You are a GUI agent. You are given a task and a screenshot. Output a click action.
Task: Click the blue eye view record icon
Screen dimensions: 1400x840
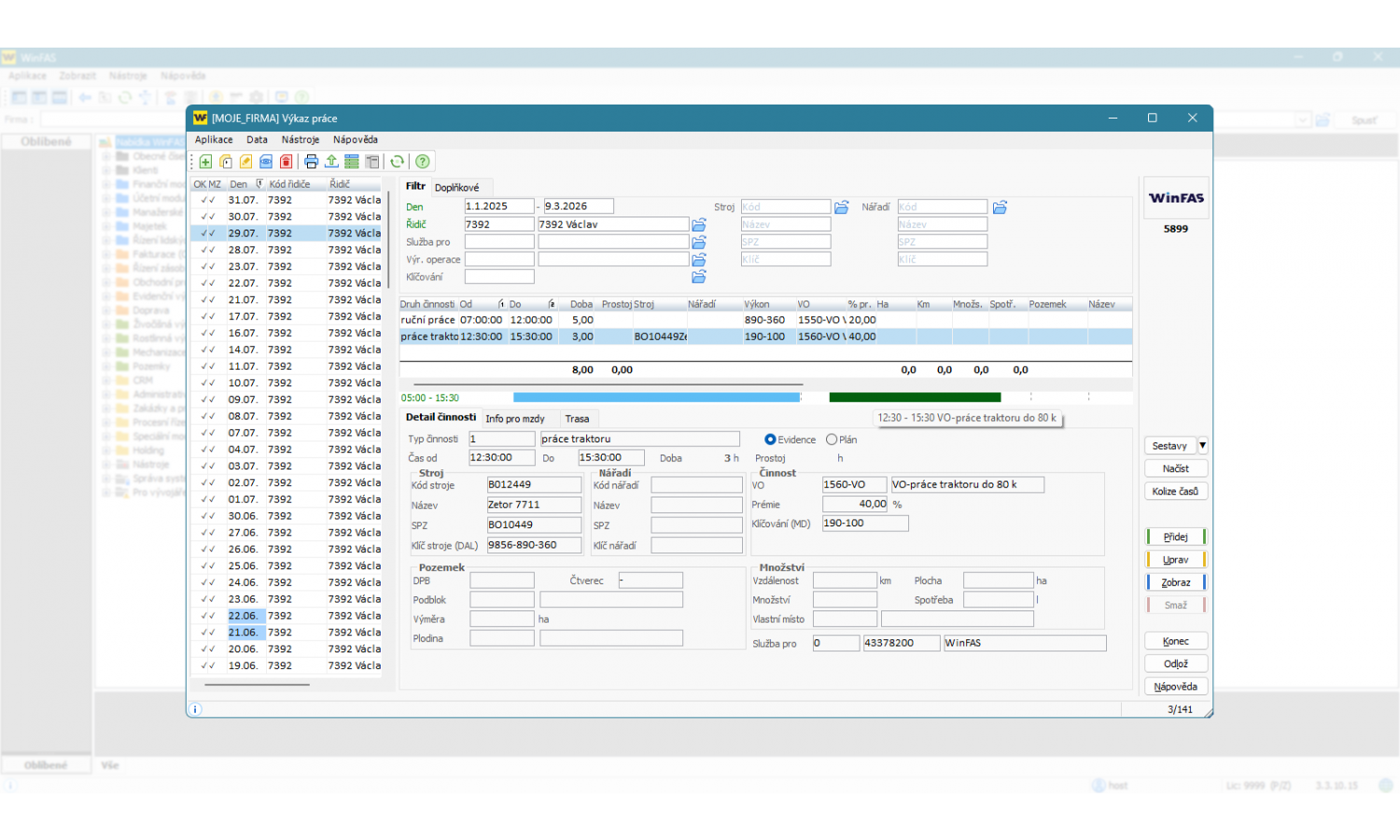(266, 161)
